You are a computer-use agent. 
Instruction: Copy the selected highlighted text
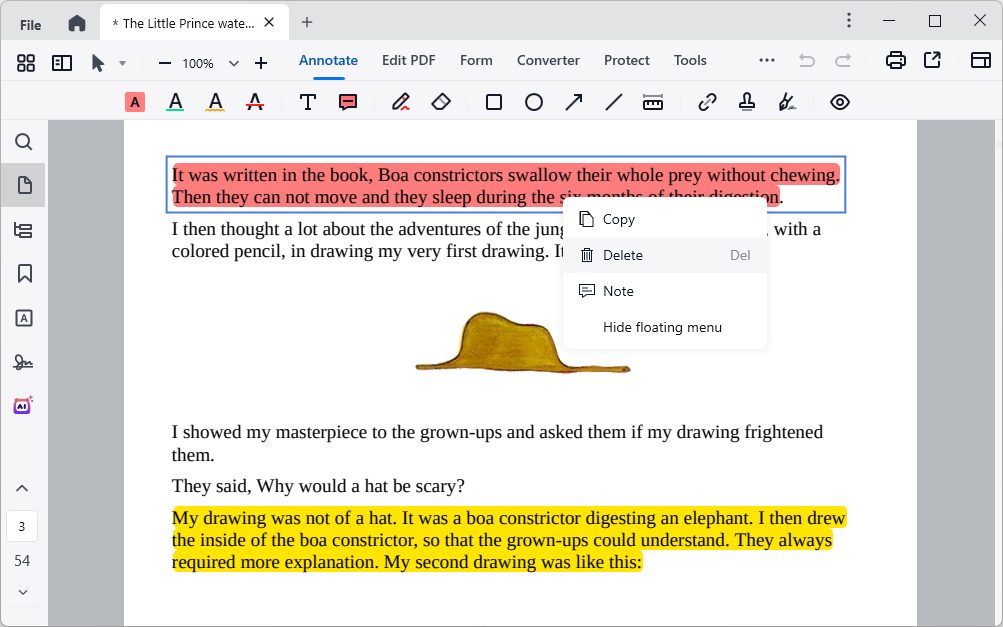click(618, 219)
